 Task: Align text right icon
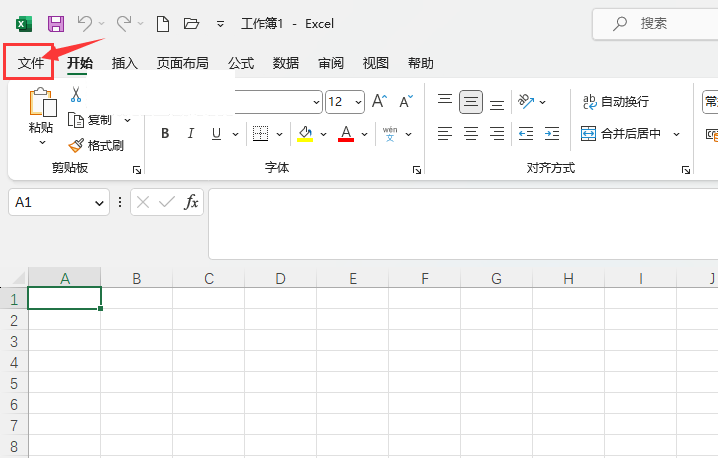point(497,134)
